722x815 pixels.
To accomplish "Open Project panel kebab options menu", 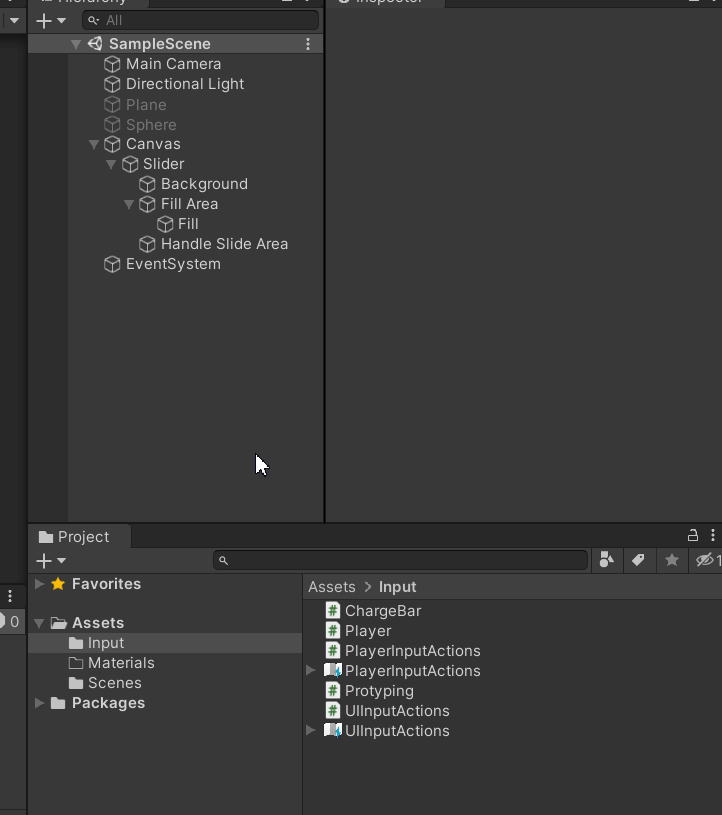I will (713, 535).
